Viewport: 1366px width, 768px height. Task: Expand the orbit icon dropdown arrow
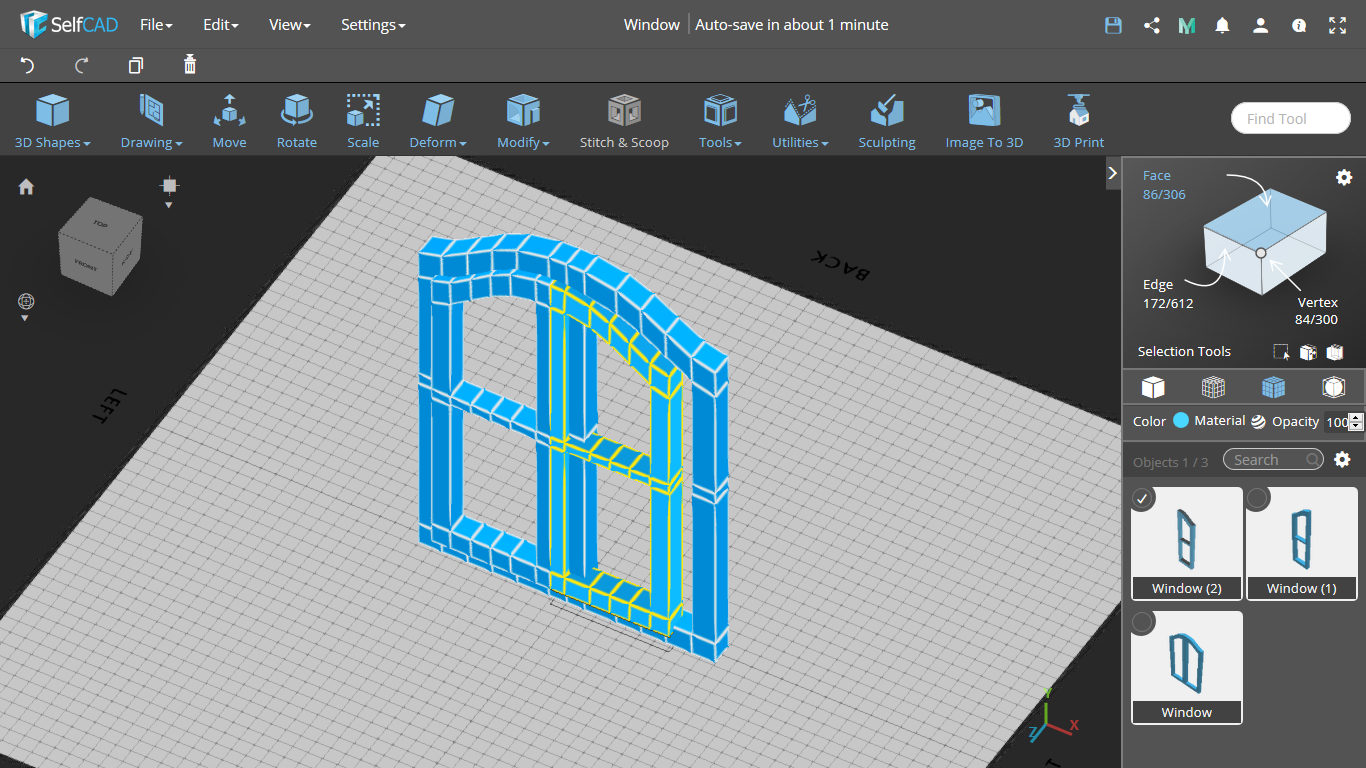[x=25, y=318]
